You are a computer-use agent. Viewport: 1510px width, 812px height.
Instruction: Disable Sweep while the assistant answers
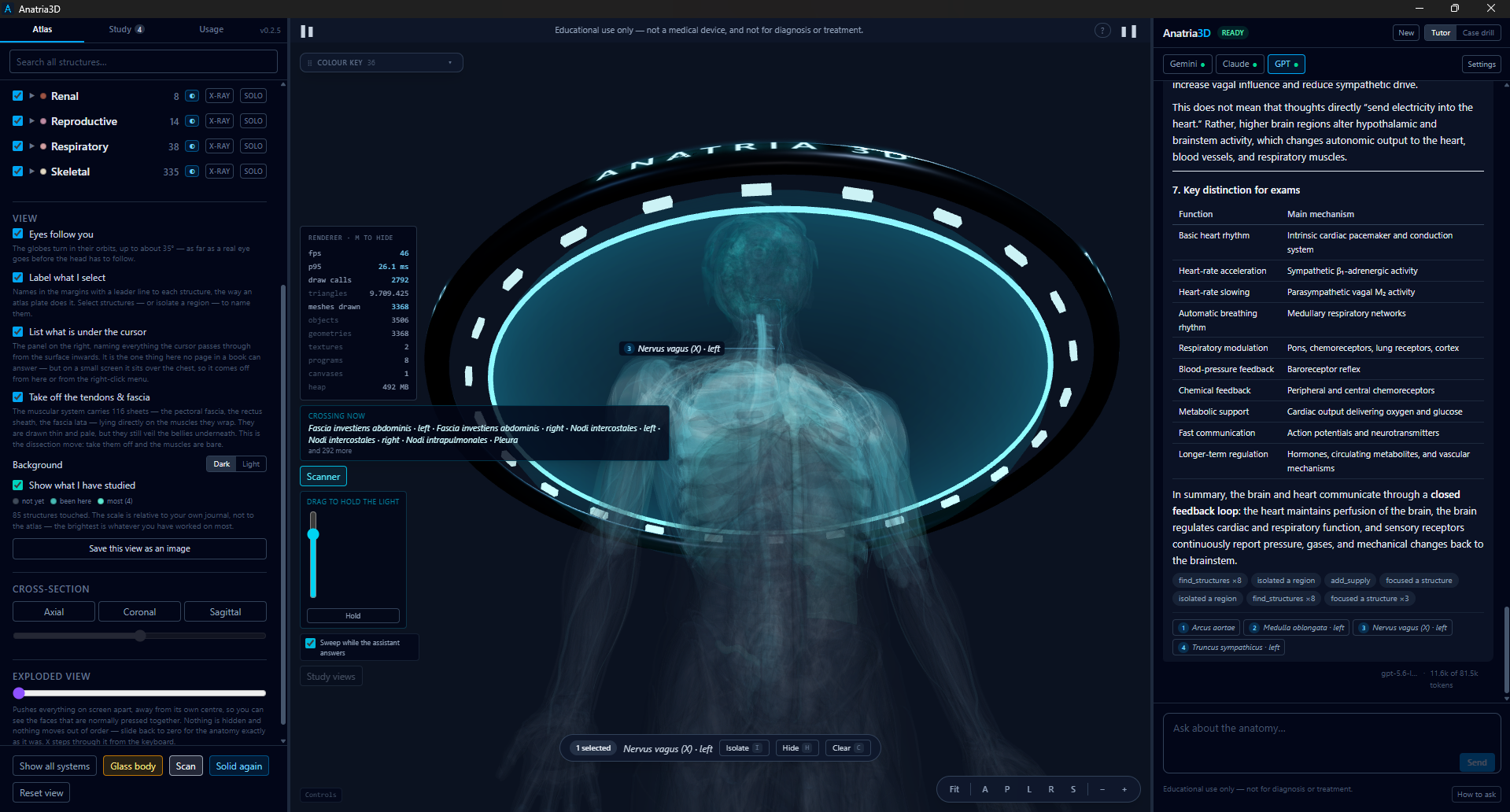click(311, 643)
